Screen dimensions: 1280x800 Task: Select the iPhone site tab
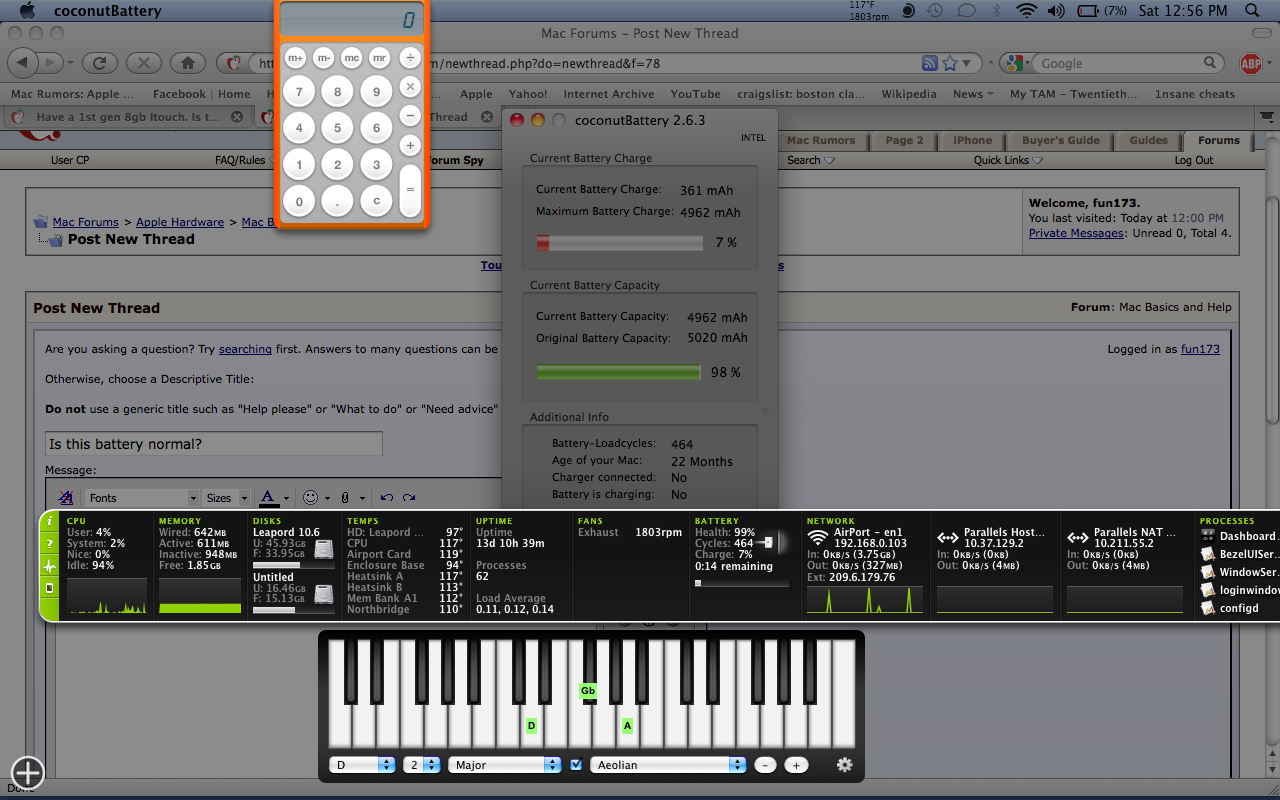point(972,141)
